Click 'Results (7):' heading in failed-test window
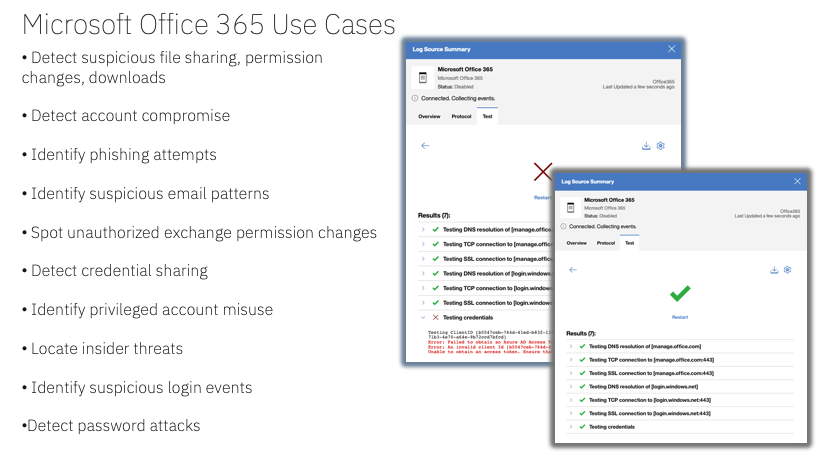This screenshot has height=456, width=818. (x=434, y=215)
